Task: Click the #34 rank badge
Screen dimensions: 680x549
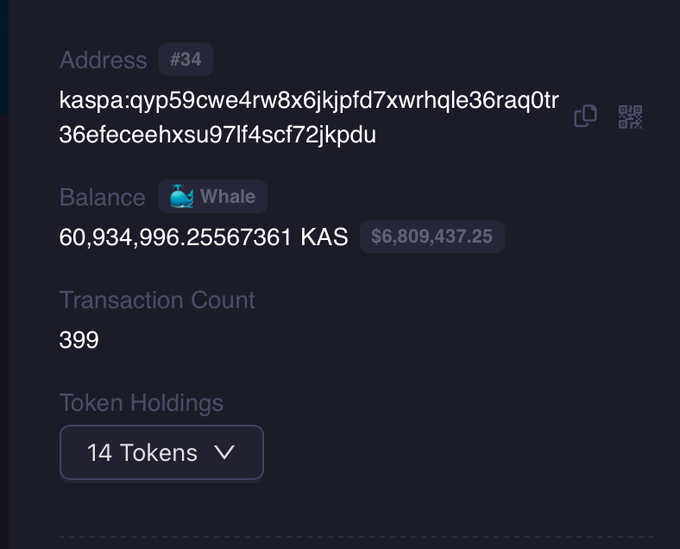Action: pos(185,60)
